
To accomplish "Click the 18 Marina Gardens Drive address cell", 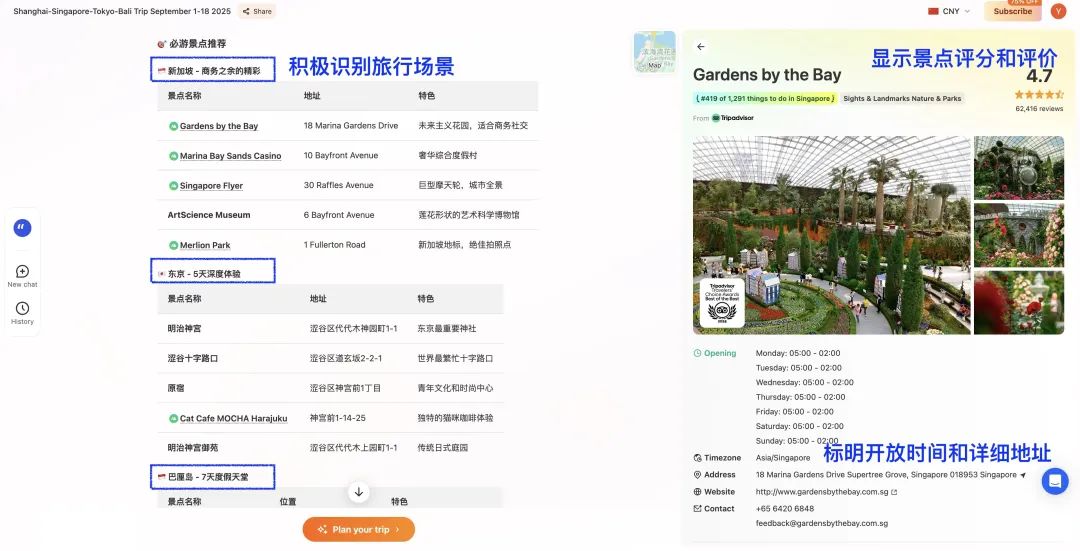I will (351, 125).
